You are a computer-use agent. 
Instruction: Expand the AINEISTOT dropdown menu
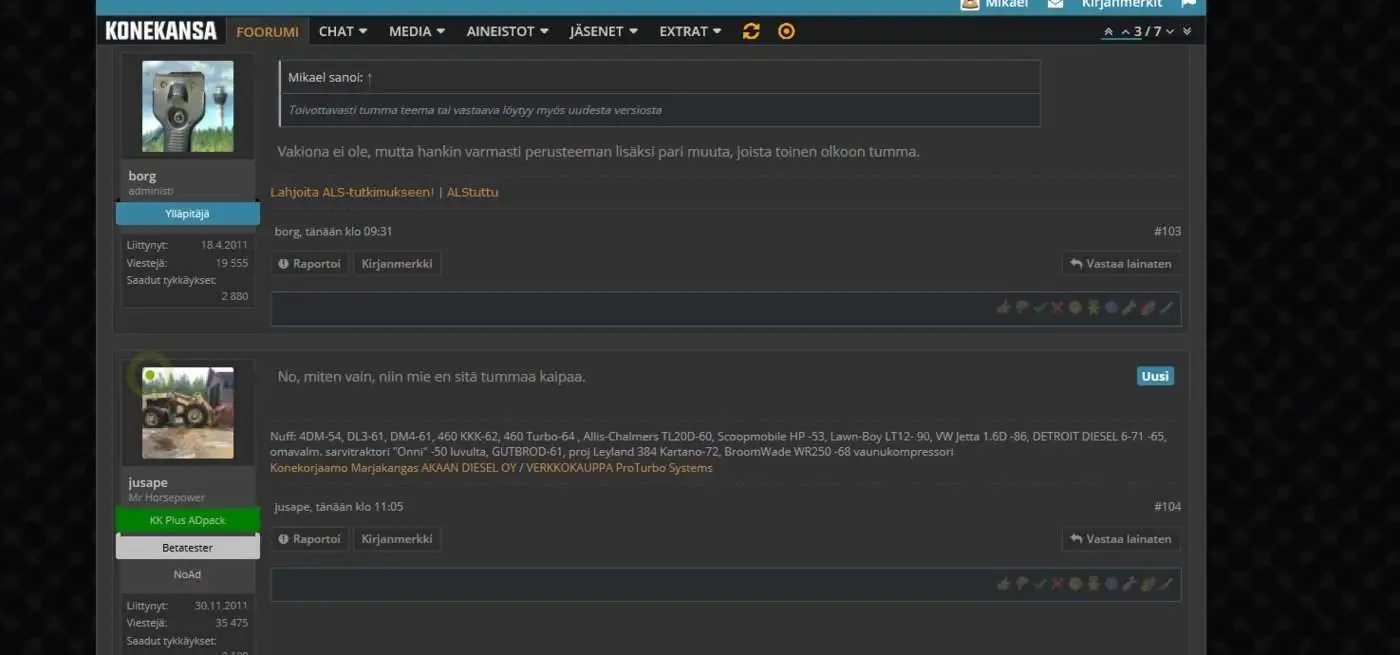[x=507, y=31]
